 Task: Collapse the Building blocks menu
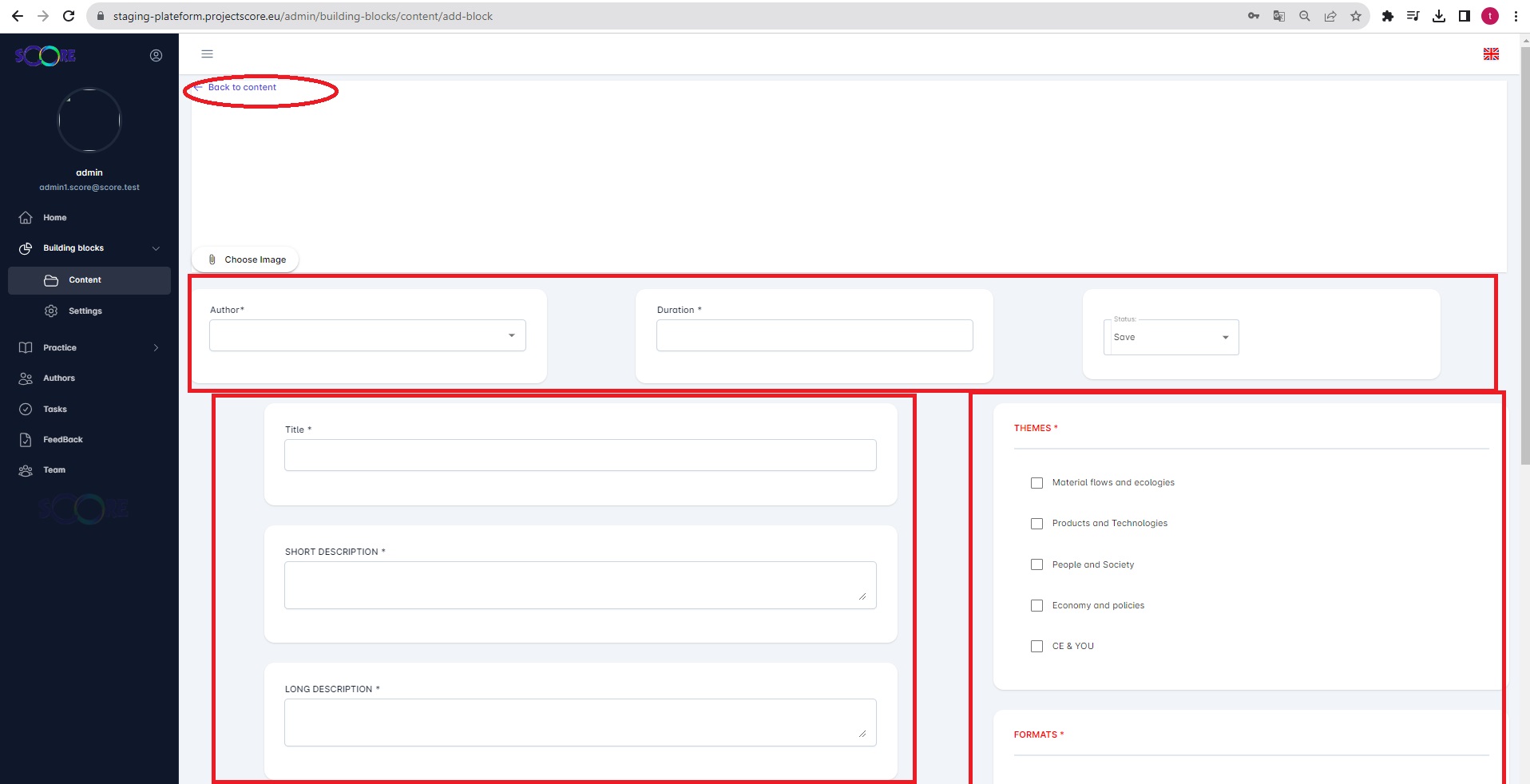pyautogui.click(x=156, y=248)
